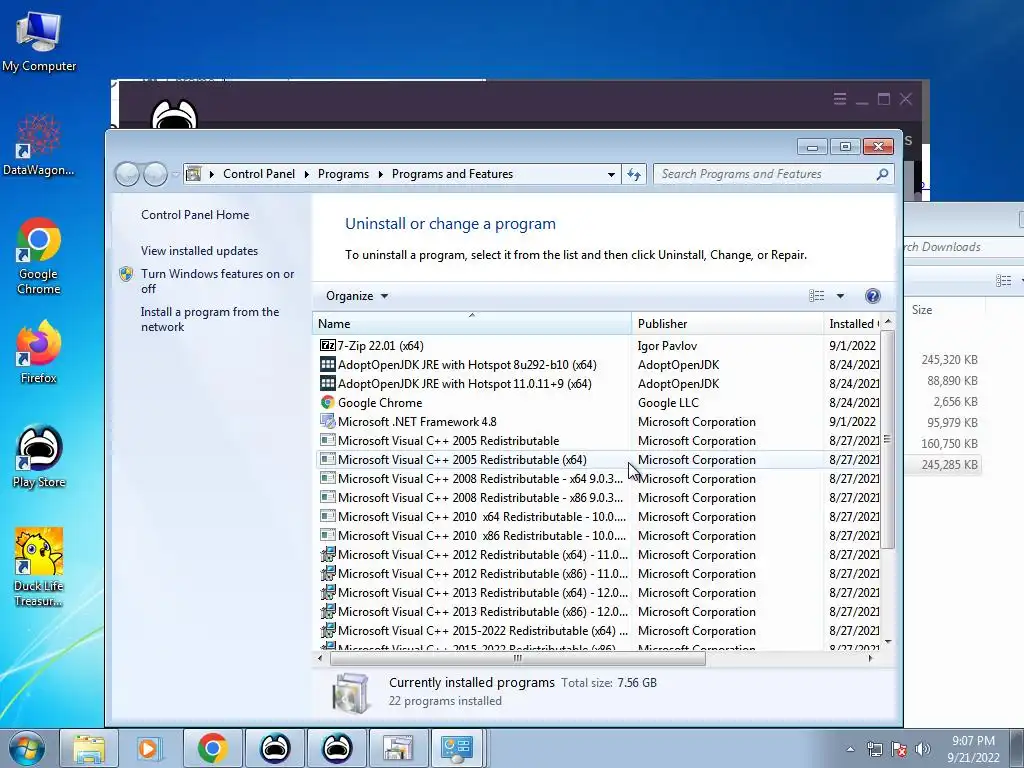Image resolution: width=1024 pixels, height=768 pixels.
Task: Select the Duck Life Treasure desktop shortcut
Action: coord(39,567)
